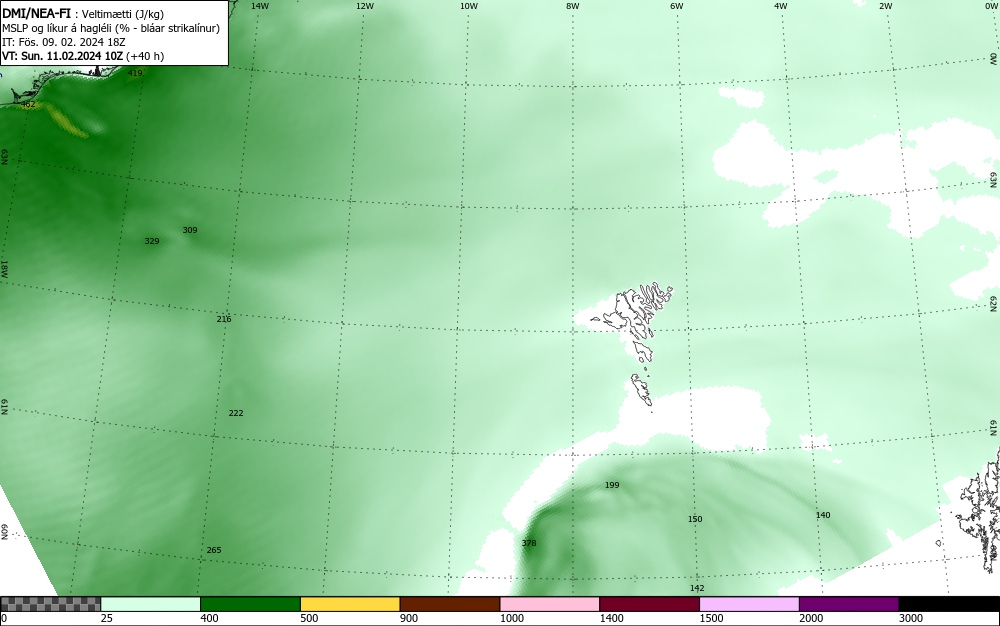The image size is (1000, 626).
Task: Click the legend label 3000
Action: [x=911, y=618]
